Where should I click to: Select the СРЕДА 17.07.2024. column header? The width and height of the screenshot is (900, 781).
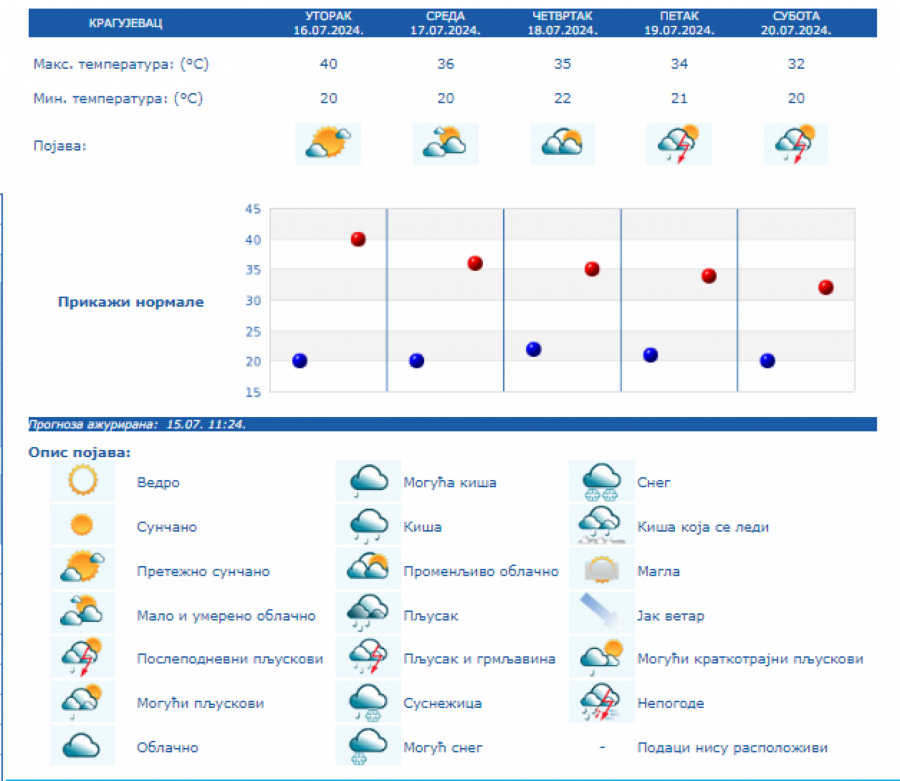[445, 23]
